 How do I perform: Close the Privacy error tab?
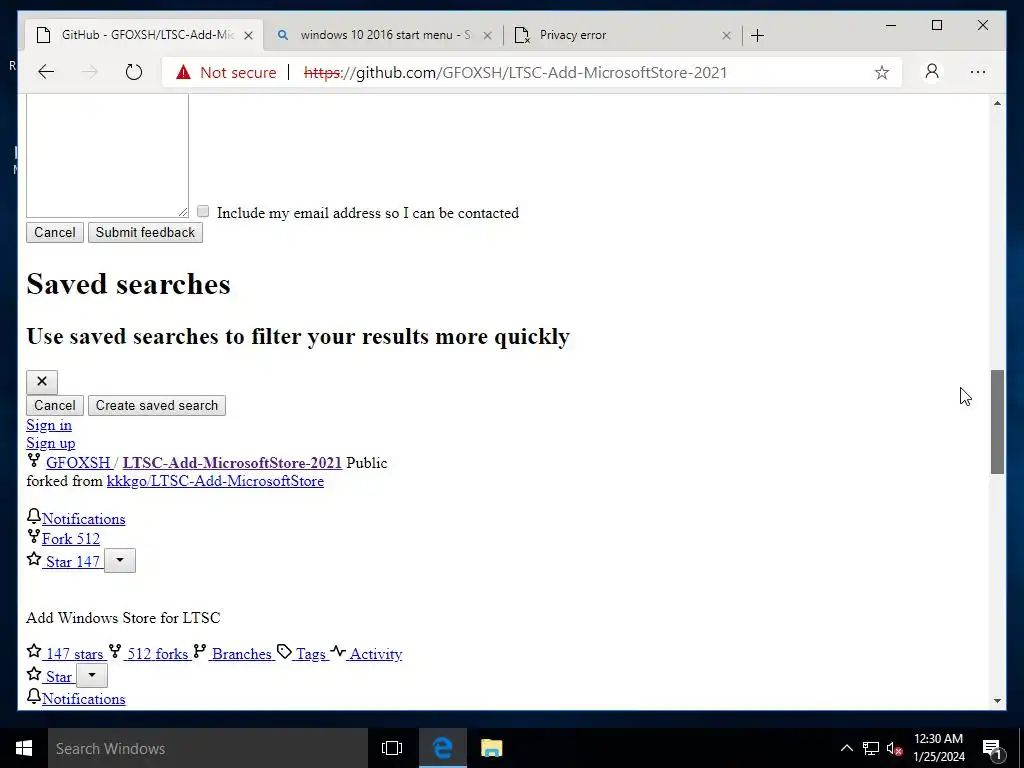726,35
